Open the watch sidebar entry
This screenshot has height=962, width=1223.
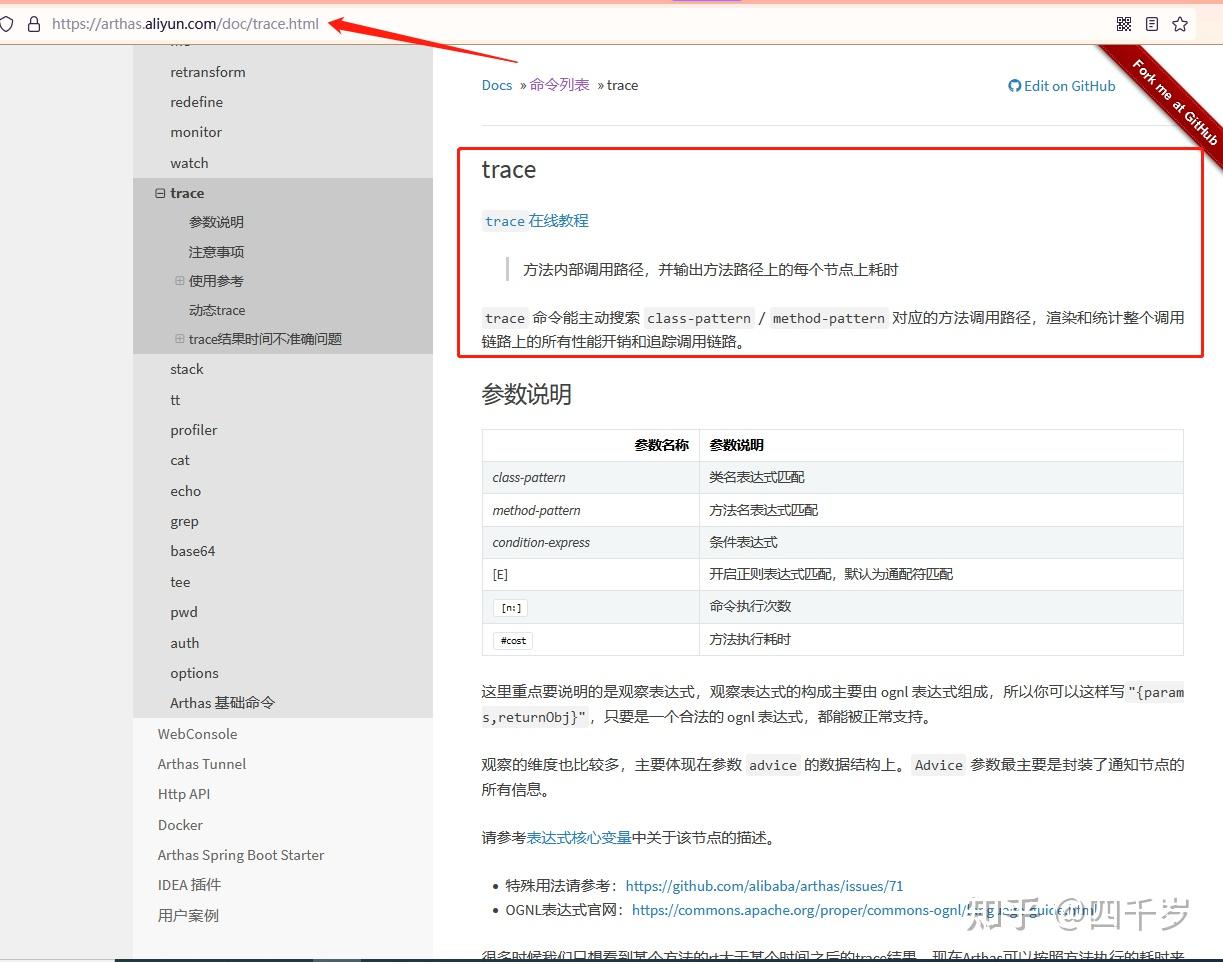189,163
